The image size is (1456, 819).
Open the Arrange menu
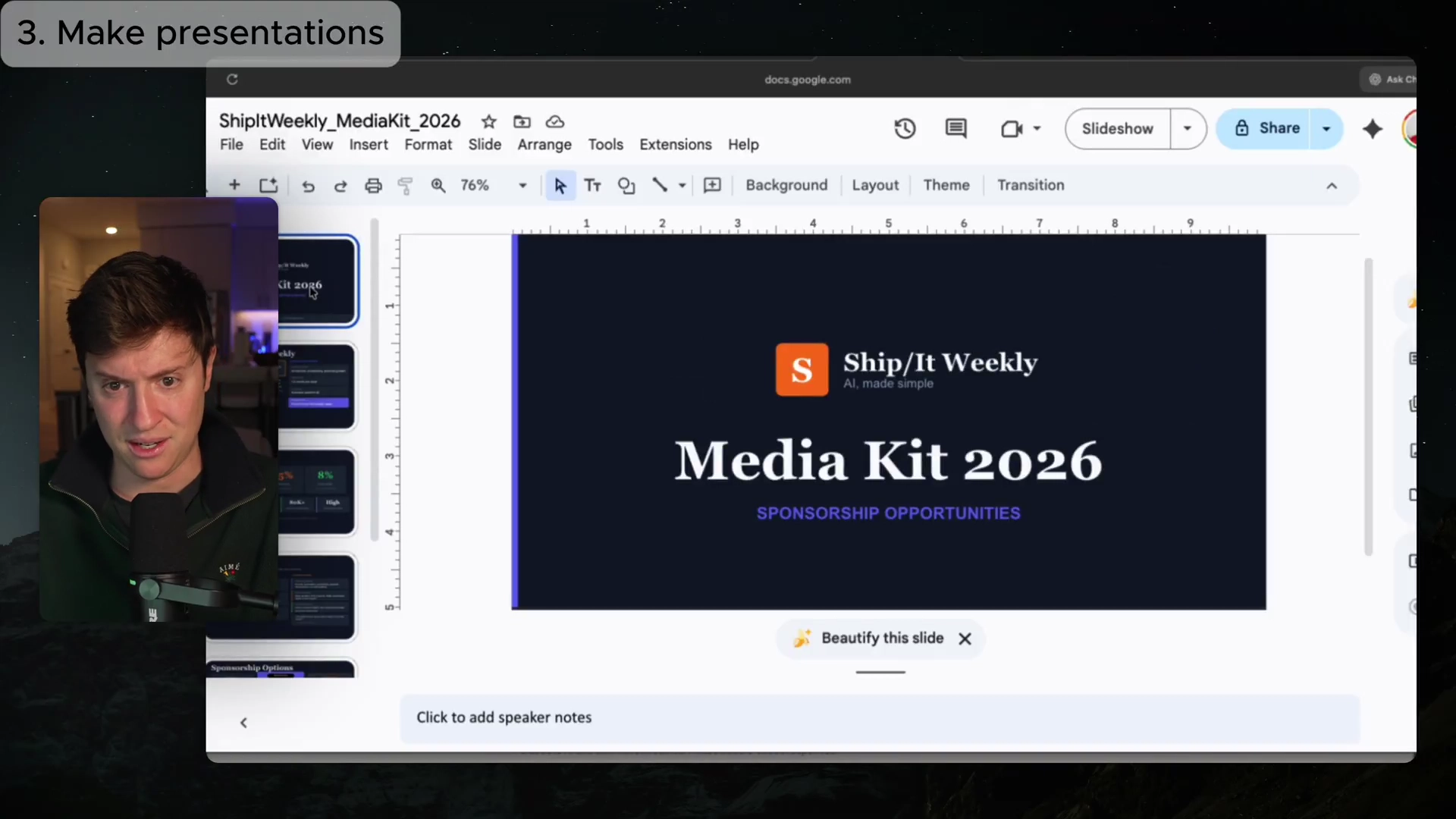pyautogui.click(x=544, y=145)
